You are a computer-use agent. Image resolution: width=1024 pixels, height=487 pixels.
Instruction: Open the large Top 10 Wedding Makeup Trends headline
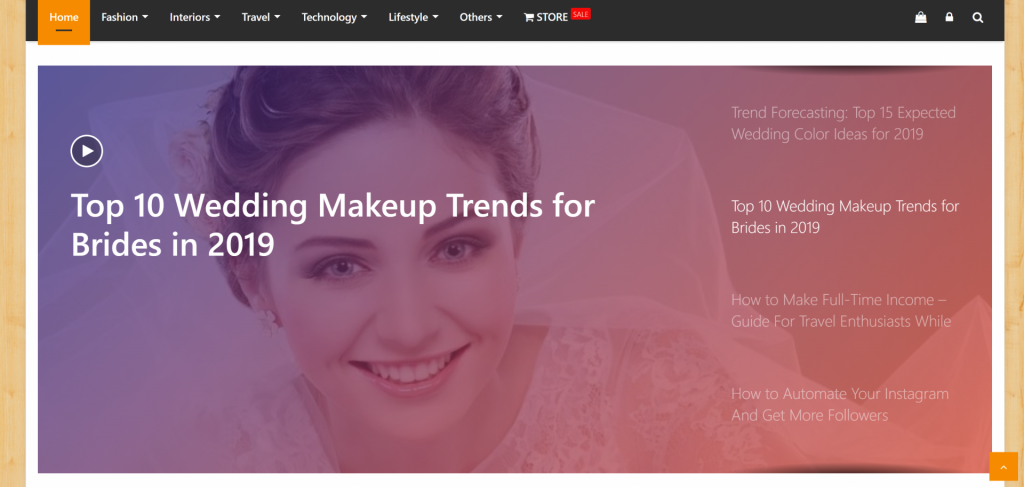point(332,225)
